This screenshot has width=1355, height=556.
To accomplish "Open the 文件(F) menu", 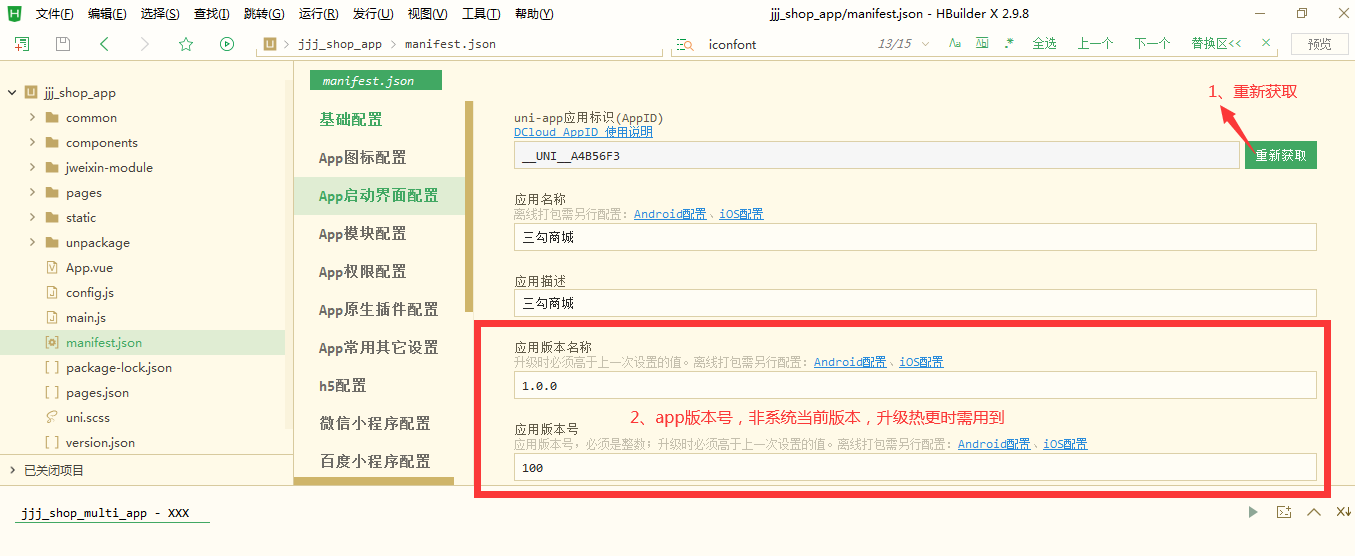I will coord(54,14).
